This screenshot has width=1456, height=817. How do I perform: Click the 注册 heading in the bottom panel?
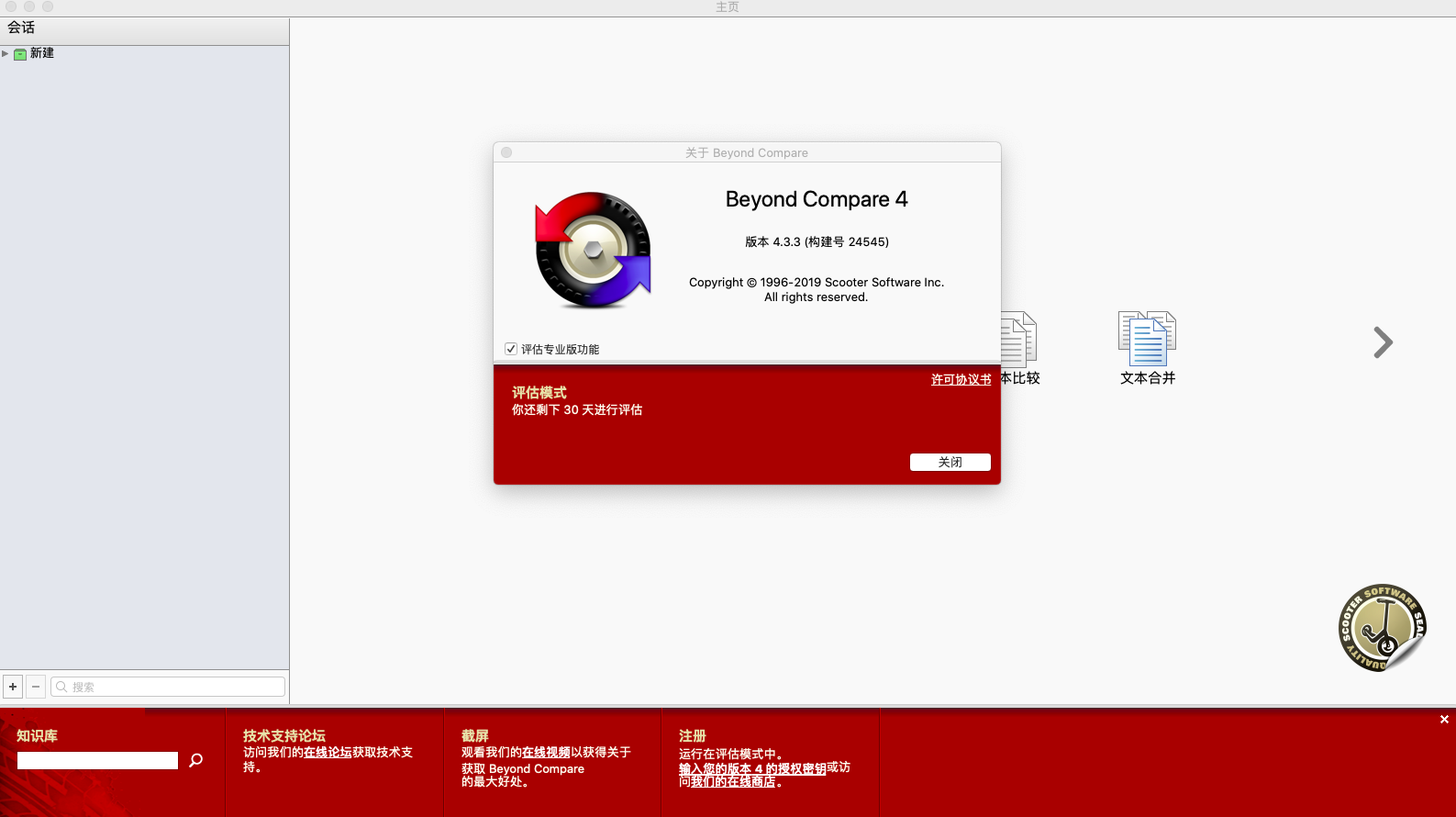pyautogui.click(x=693, y=735)
